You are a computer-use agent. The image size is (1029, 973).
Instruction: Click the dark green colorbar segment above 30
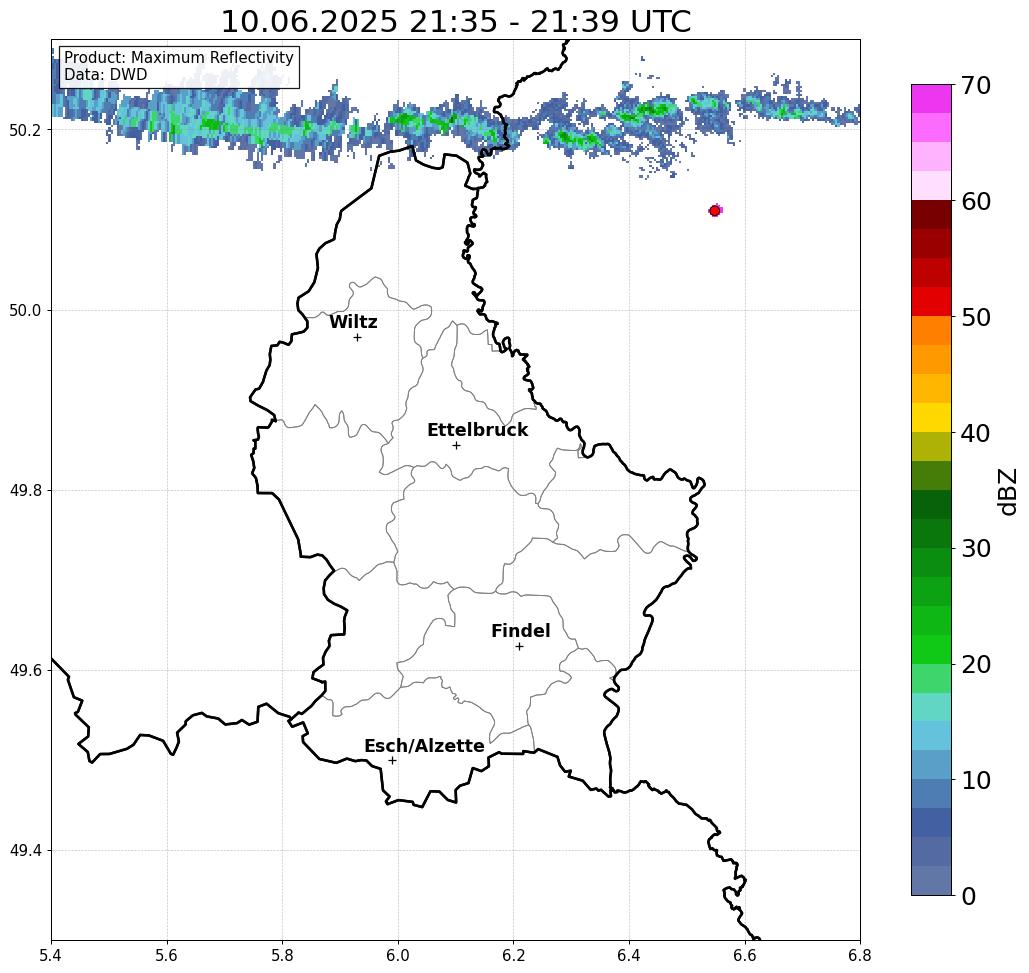931,533
